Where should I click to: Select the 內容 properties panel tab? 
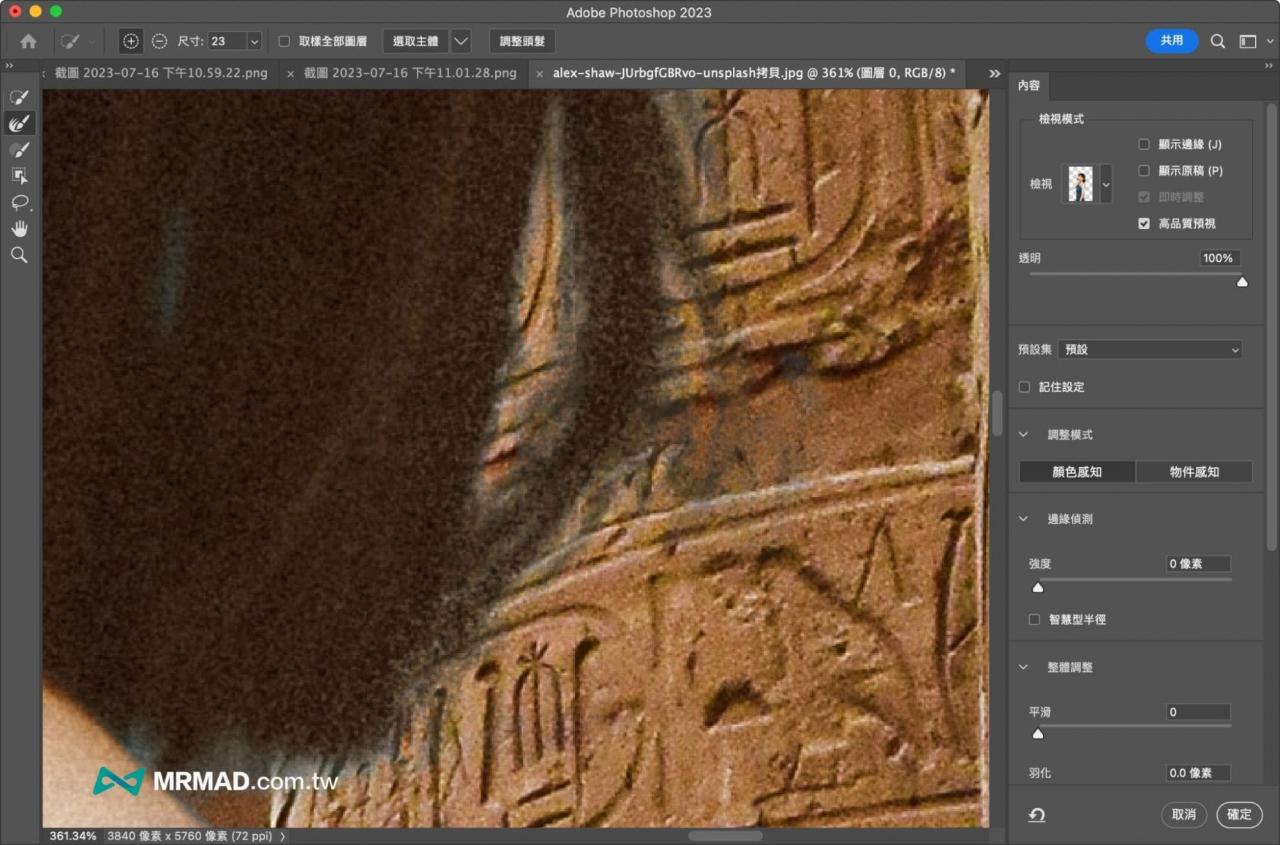tap(1029, 86)
